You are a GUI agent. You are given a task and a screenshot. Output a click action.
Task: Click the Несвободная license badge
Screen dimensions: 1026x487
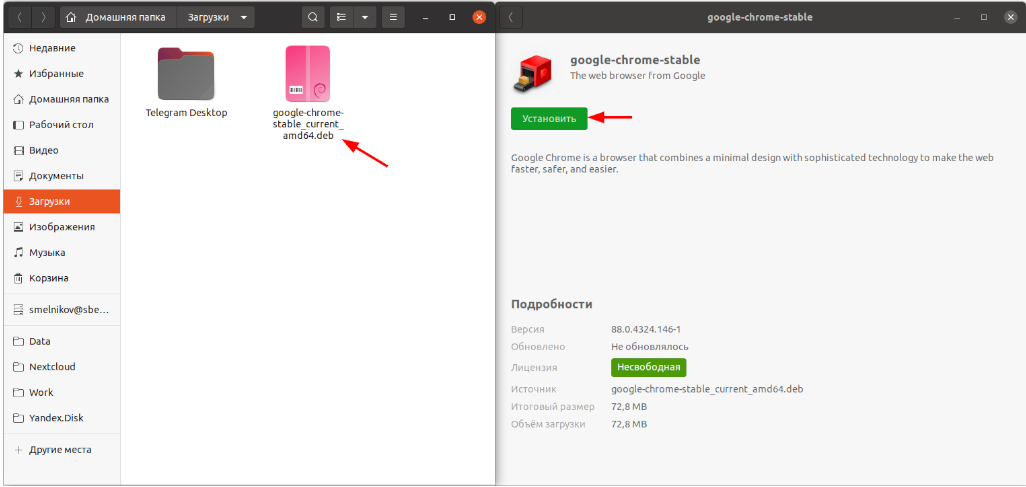[648, 367]
